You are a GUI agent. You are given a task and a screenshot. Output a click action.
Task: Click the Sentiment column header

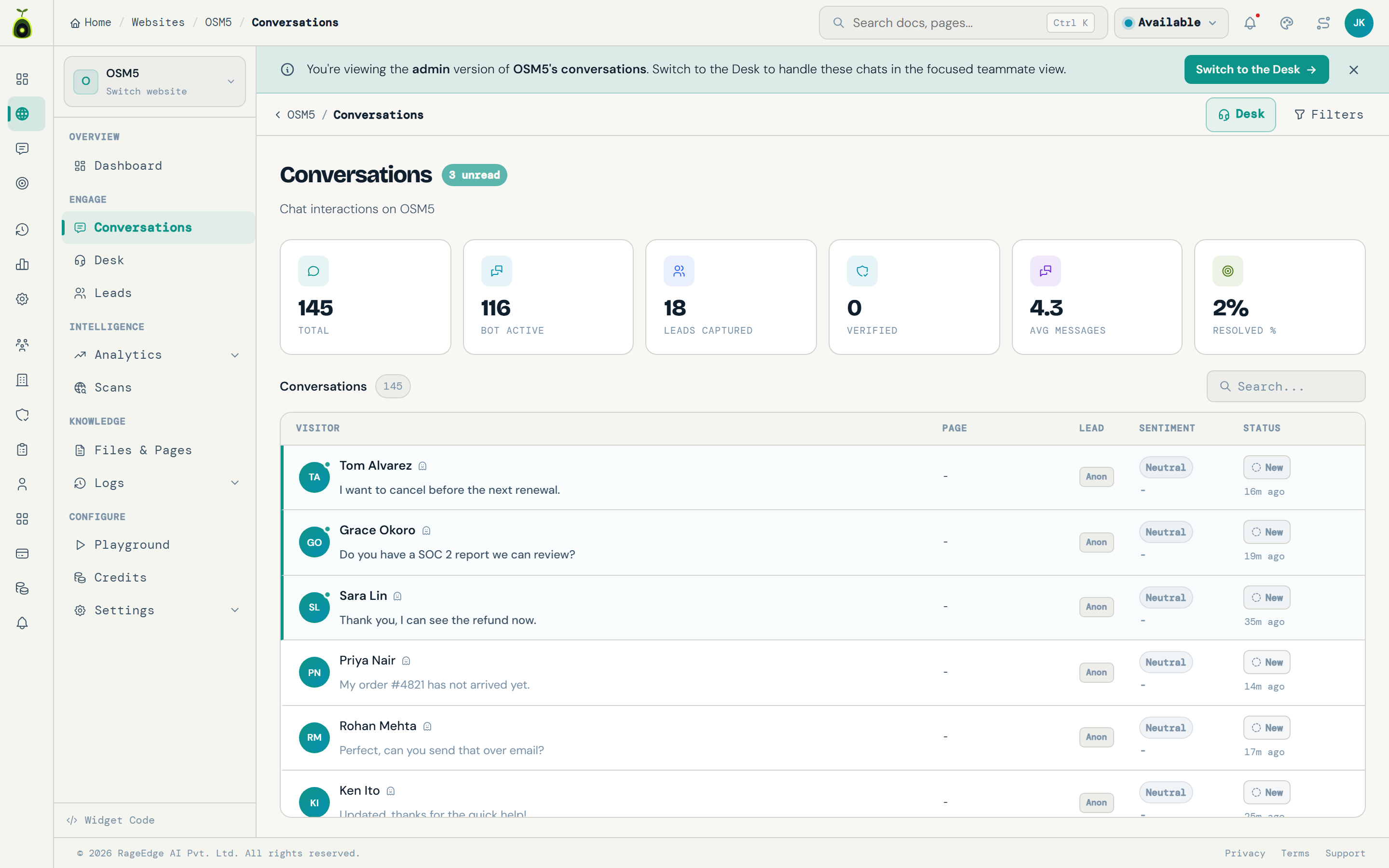1167,428
